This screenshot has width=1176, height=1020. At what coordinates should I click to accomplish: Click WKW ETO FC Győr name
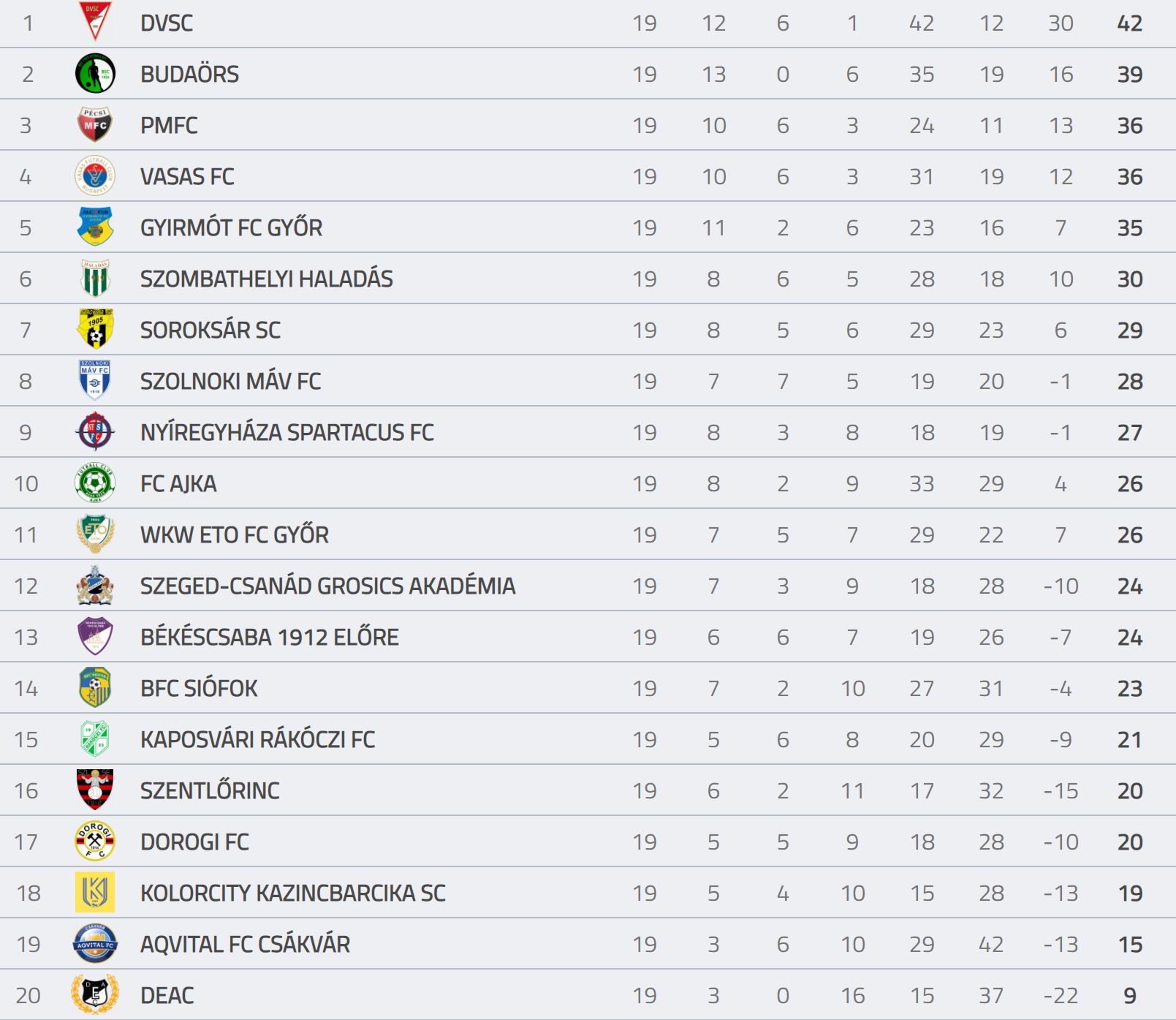point(234,534)
